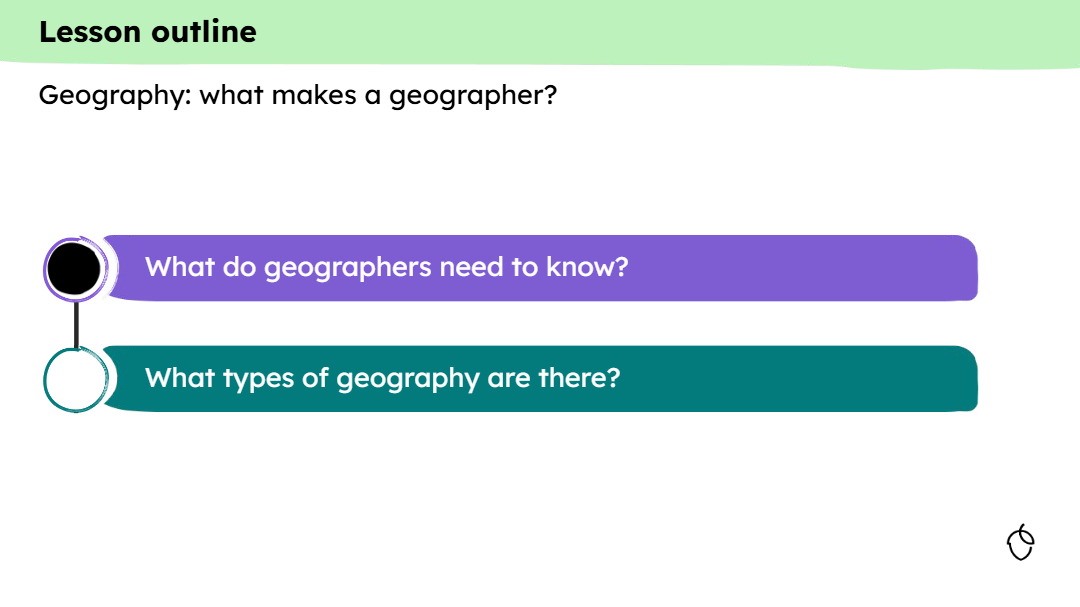
Task: Click the vertical line connecting the two circles
Action: (x=75, y=323)
